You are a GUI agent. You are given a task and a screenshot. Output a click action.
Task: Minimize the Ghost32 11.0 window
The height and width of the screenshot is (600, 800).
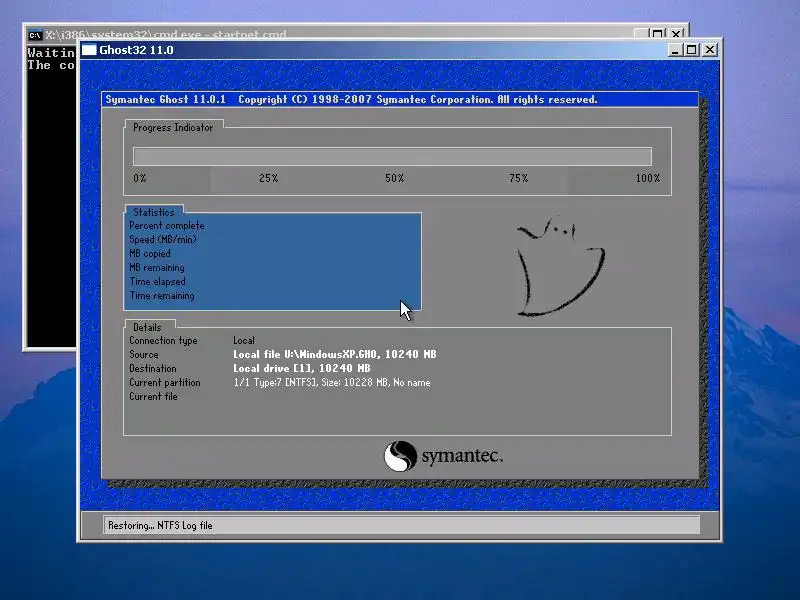[675, 50]
